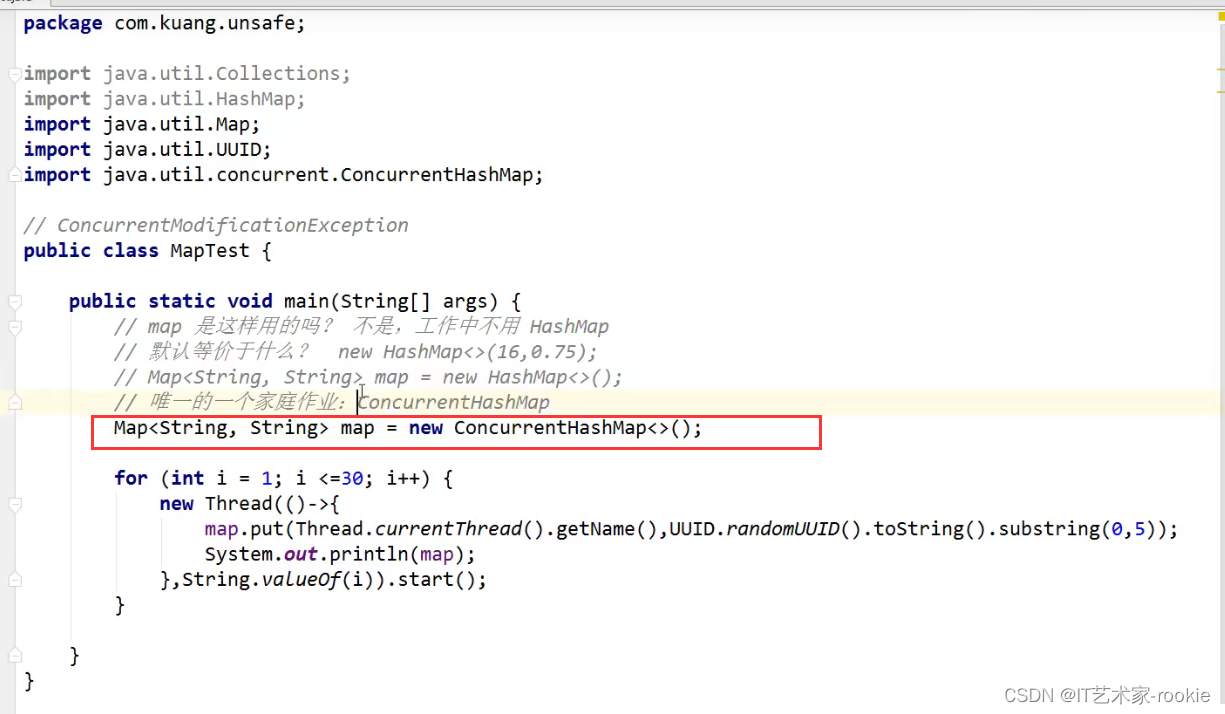Click the package com.kuang.unsafe line
1225x714 pixels.
pyautogui.click(x=164, y=23)
